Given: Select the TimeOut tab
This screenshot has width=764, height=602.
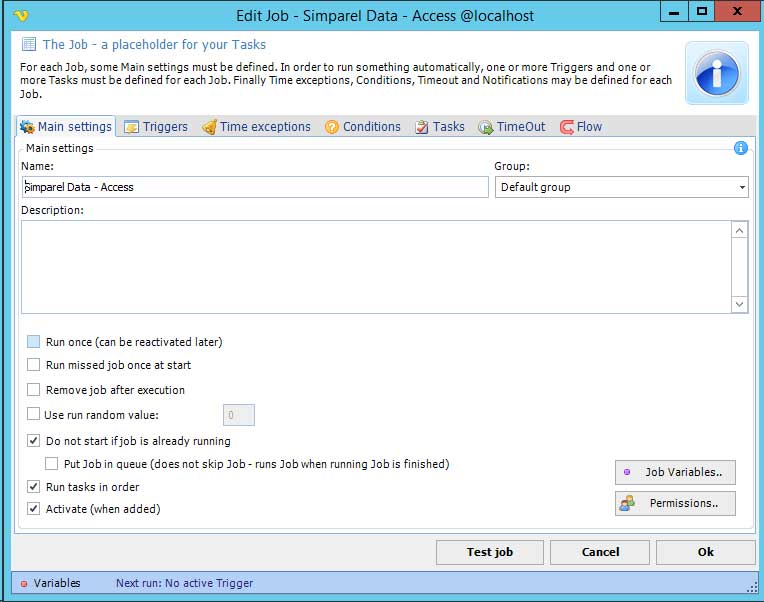Looking at the screenshot, I should (512, 127).
